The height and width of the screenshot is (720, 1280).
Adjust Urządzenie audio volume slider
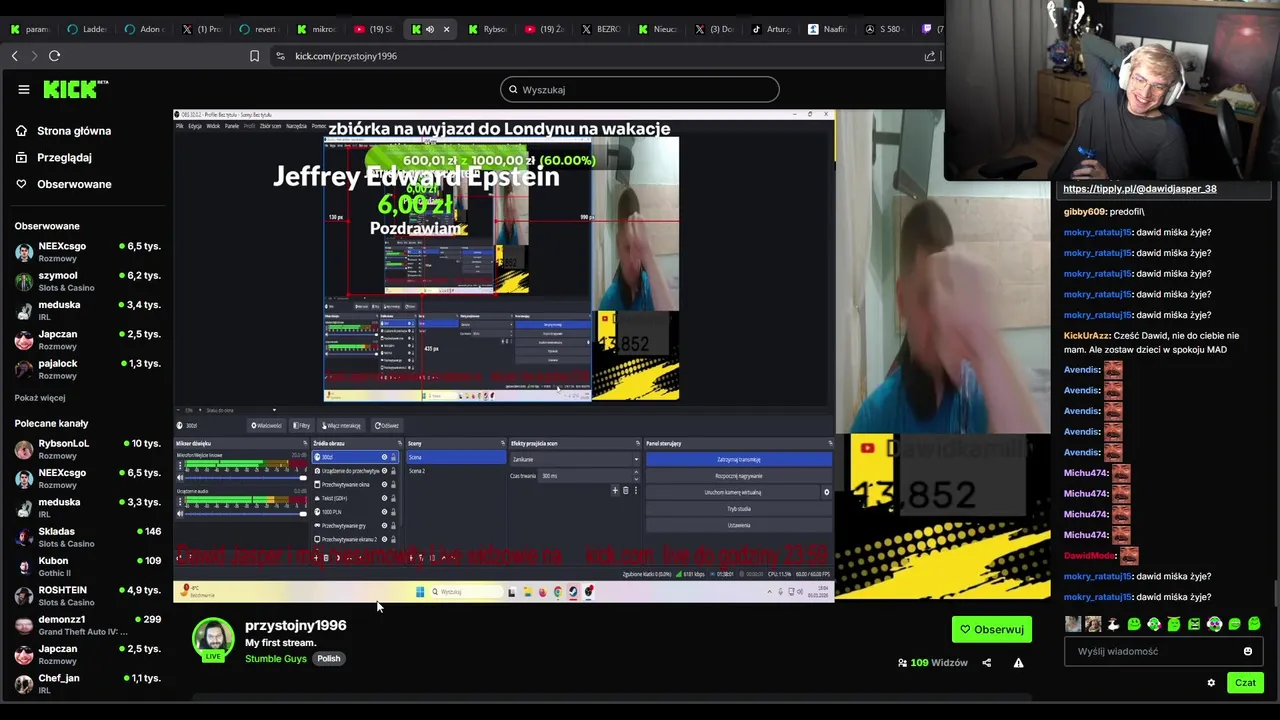pos(245,513)
